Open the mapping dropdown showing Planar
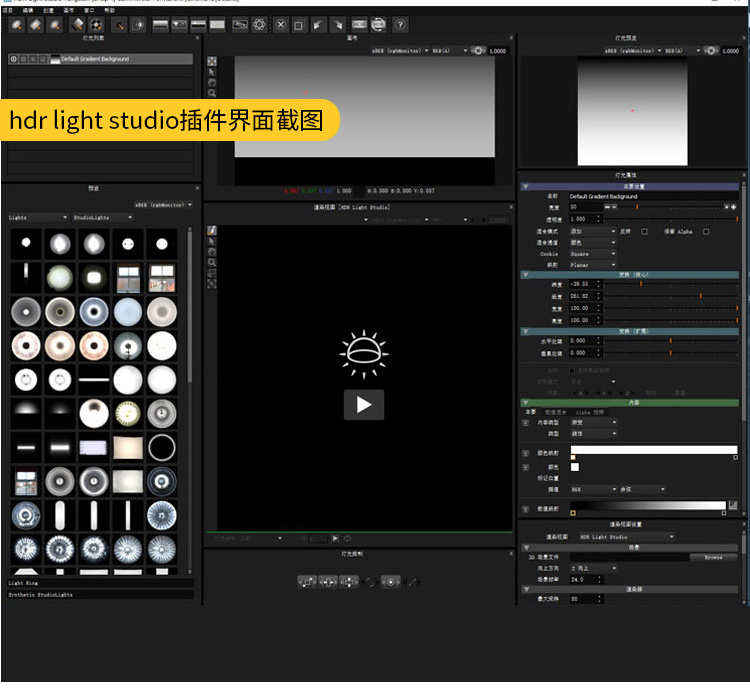This screenshot has width=750, height=691. click(593, 265)
